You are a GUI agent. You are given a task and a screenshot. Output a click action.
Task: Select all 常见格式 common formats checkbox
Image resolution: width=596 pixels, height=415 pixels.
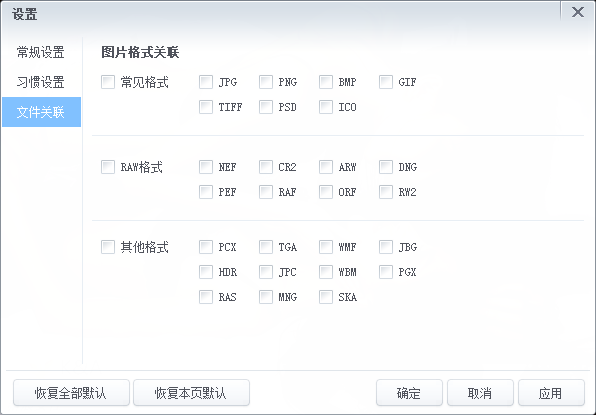108,82
